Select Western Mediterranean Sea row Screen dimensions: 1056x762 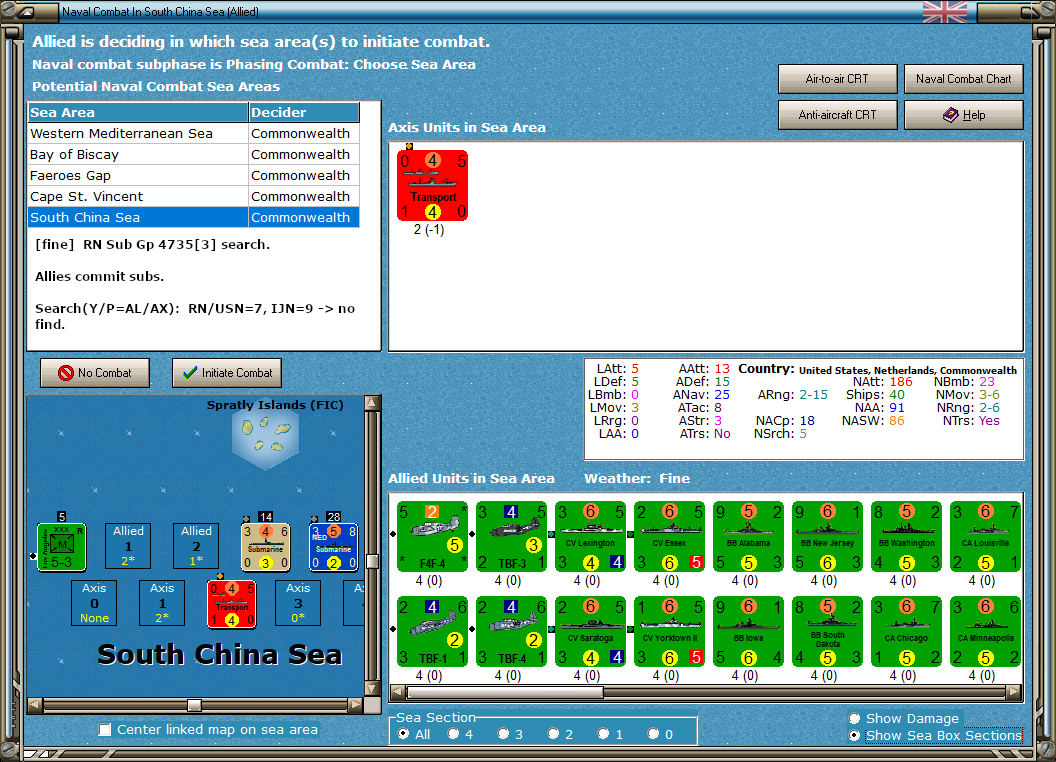pos(194,133)
